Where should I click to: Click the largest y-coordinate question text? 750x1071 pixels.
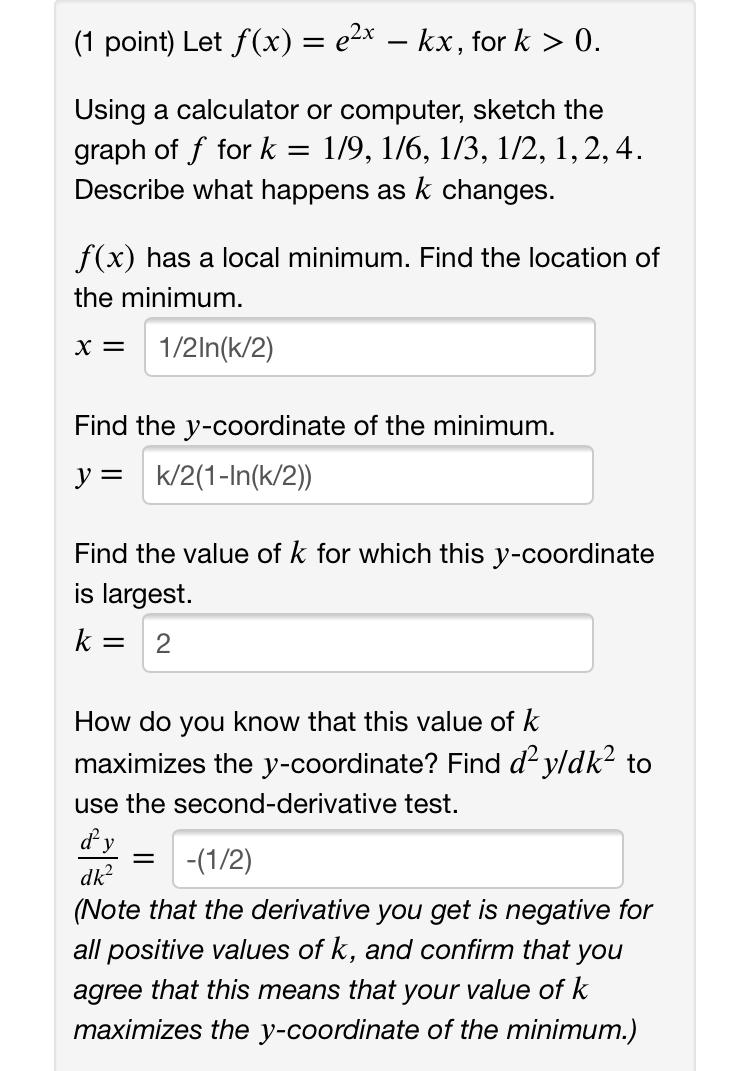point(364,573)
